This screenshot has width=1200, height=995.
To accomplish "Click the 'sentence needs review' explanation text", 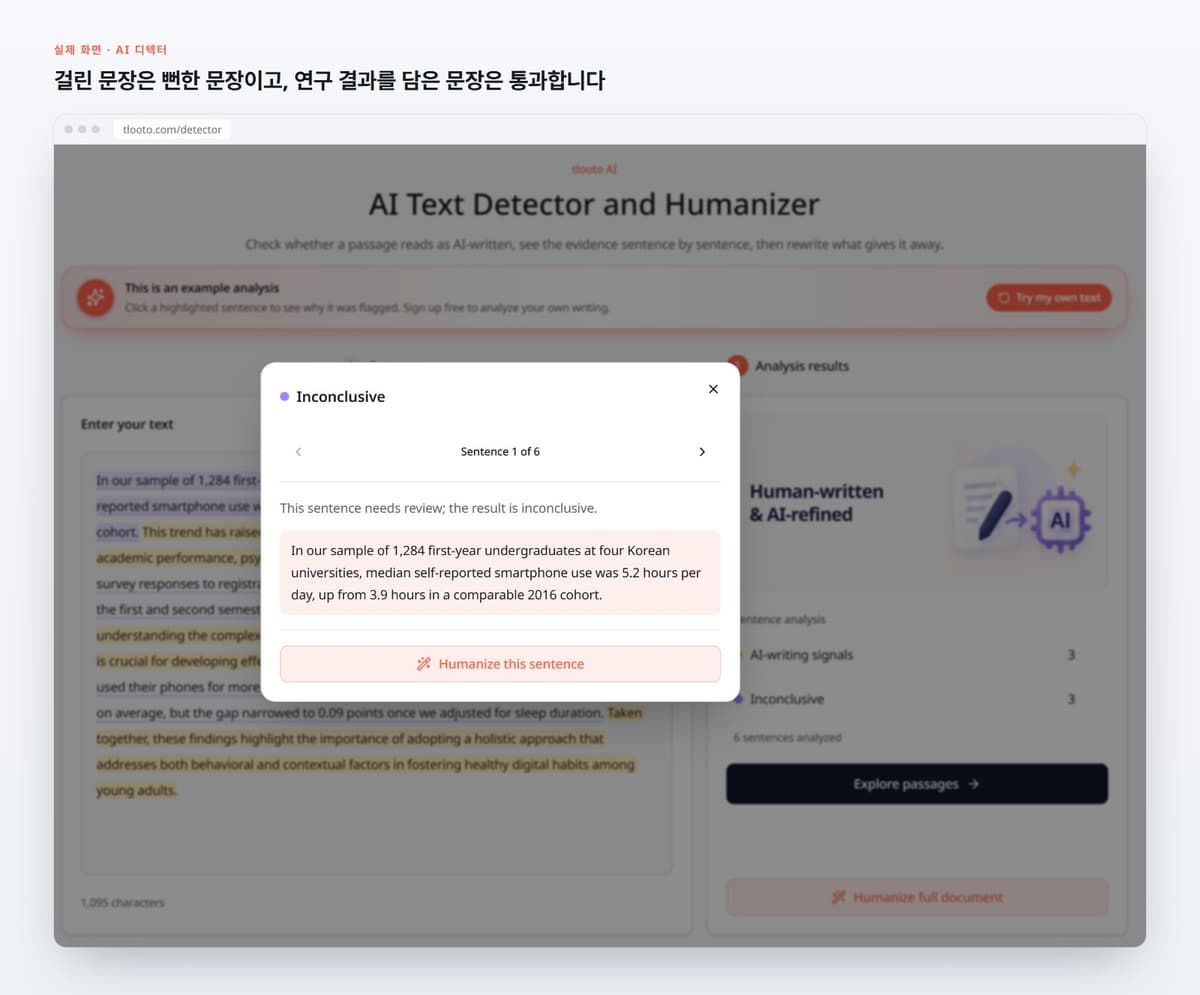I will point(438,508).
